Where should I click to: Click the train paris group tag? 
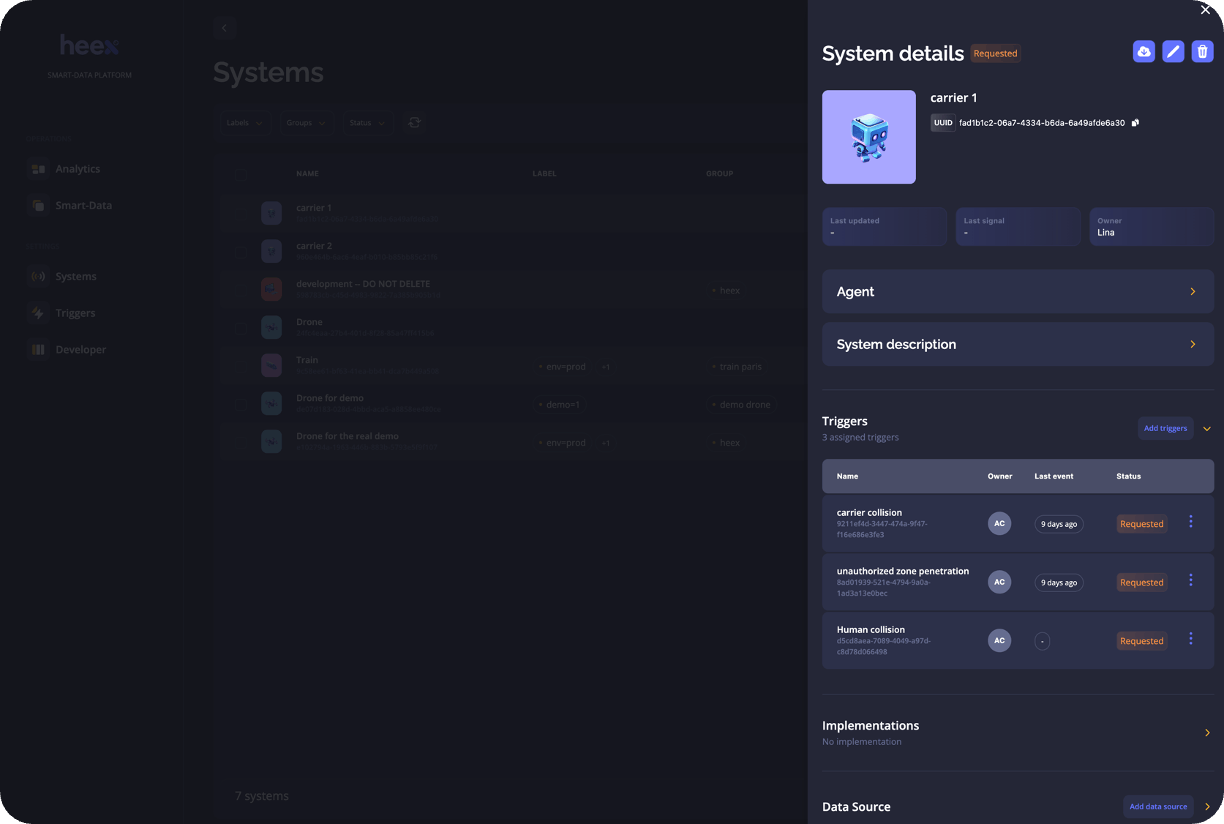pos(737,367)
